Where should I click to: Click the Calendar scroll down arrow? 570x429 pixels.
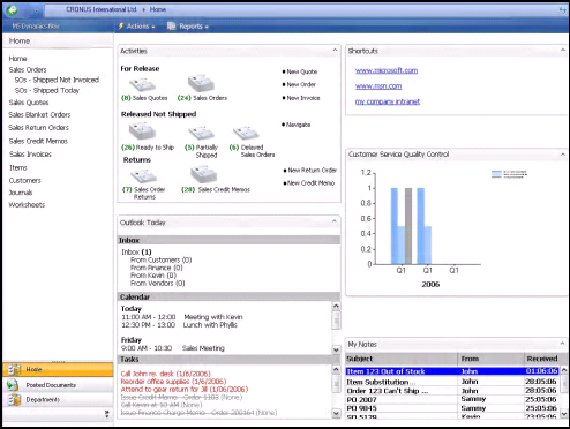click(336, 350)
